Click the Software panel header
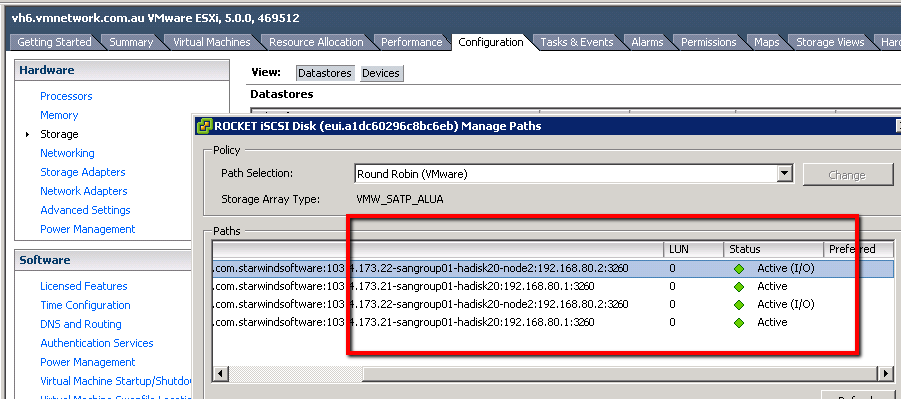The image size is (901, 399). (103, 260)
